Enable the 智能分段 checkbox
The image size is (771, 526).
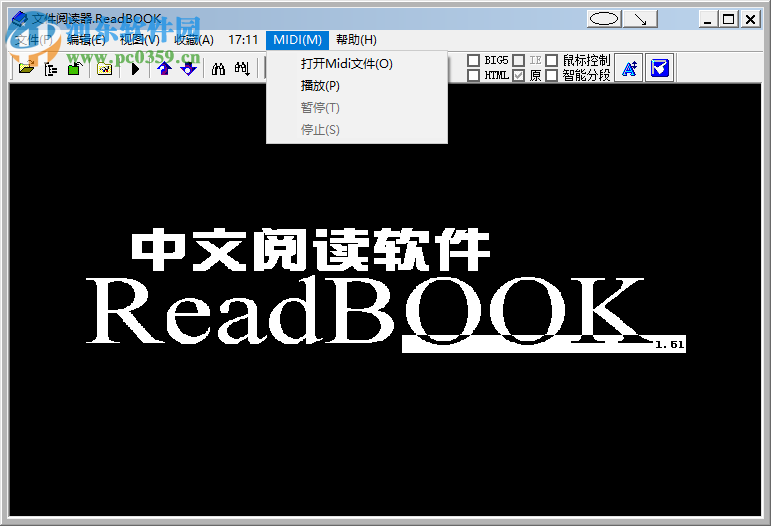(x=552, y=75)
